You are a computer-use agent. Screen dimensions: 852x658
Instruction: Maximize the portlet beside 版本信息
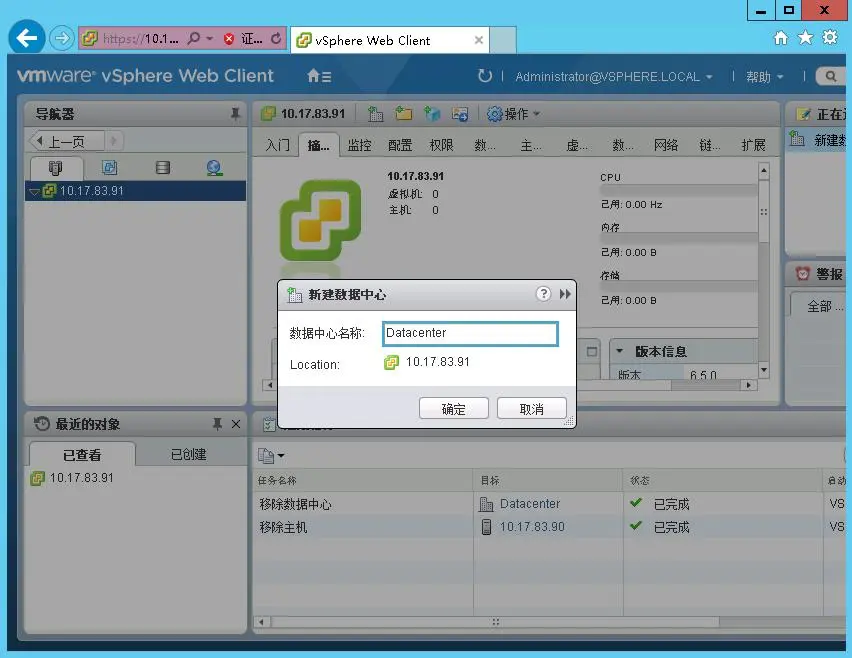coord(592,352)
